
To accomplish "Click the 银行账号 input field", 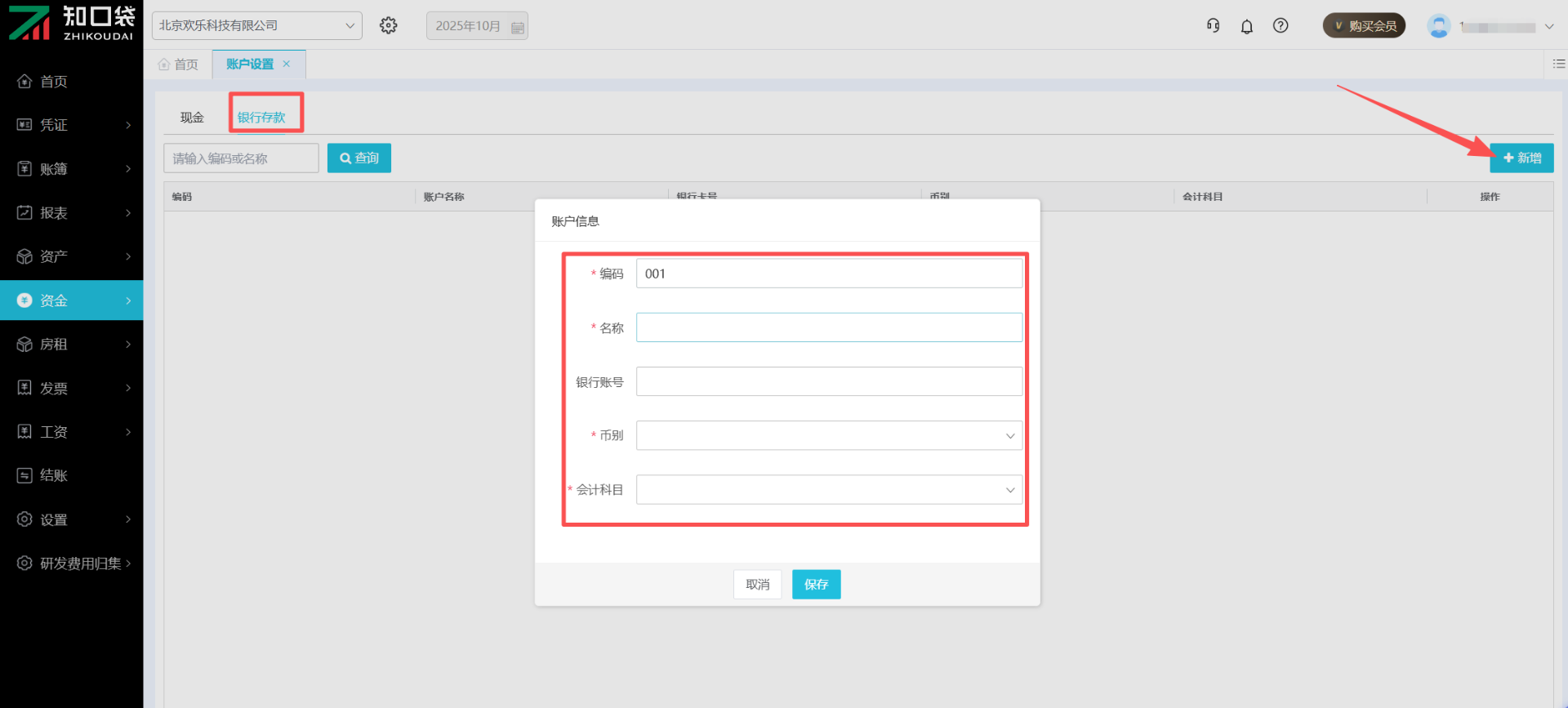I will [828, 381].
